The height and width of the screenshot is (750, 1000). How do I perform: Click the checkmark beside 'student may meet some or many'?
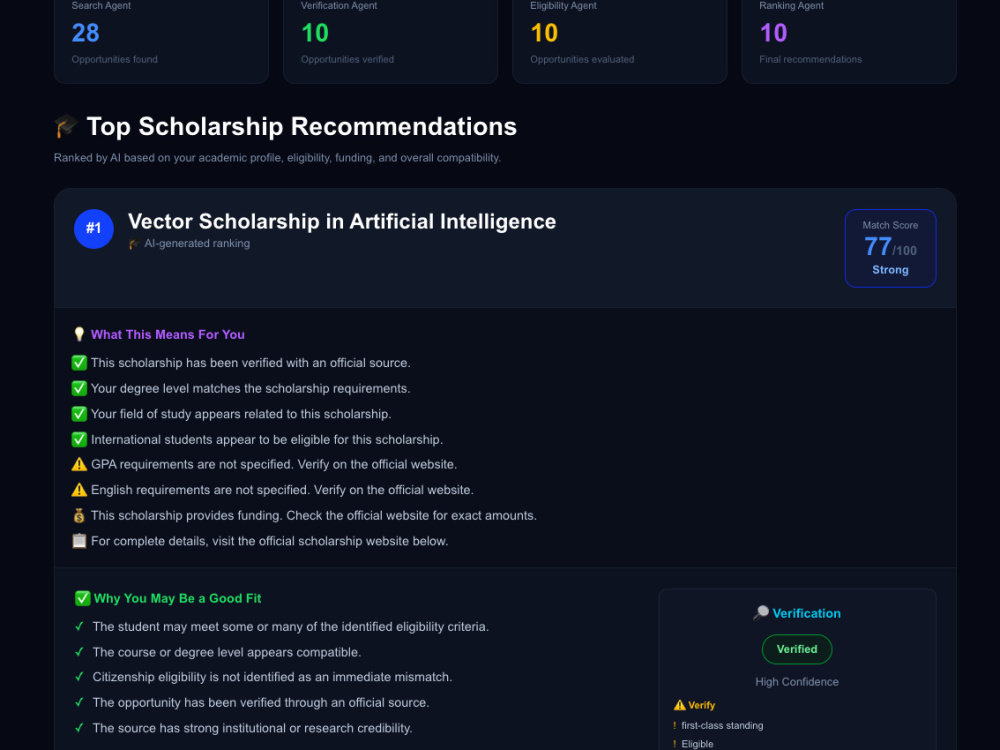[79, 627]
